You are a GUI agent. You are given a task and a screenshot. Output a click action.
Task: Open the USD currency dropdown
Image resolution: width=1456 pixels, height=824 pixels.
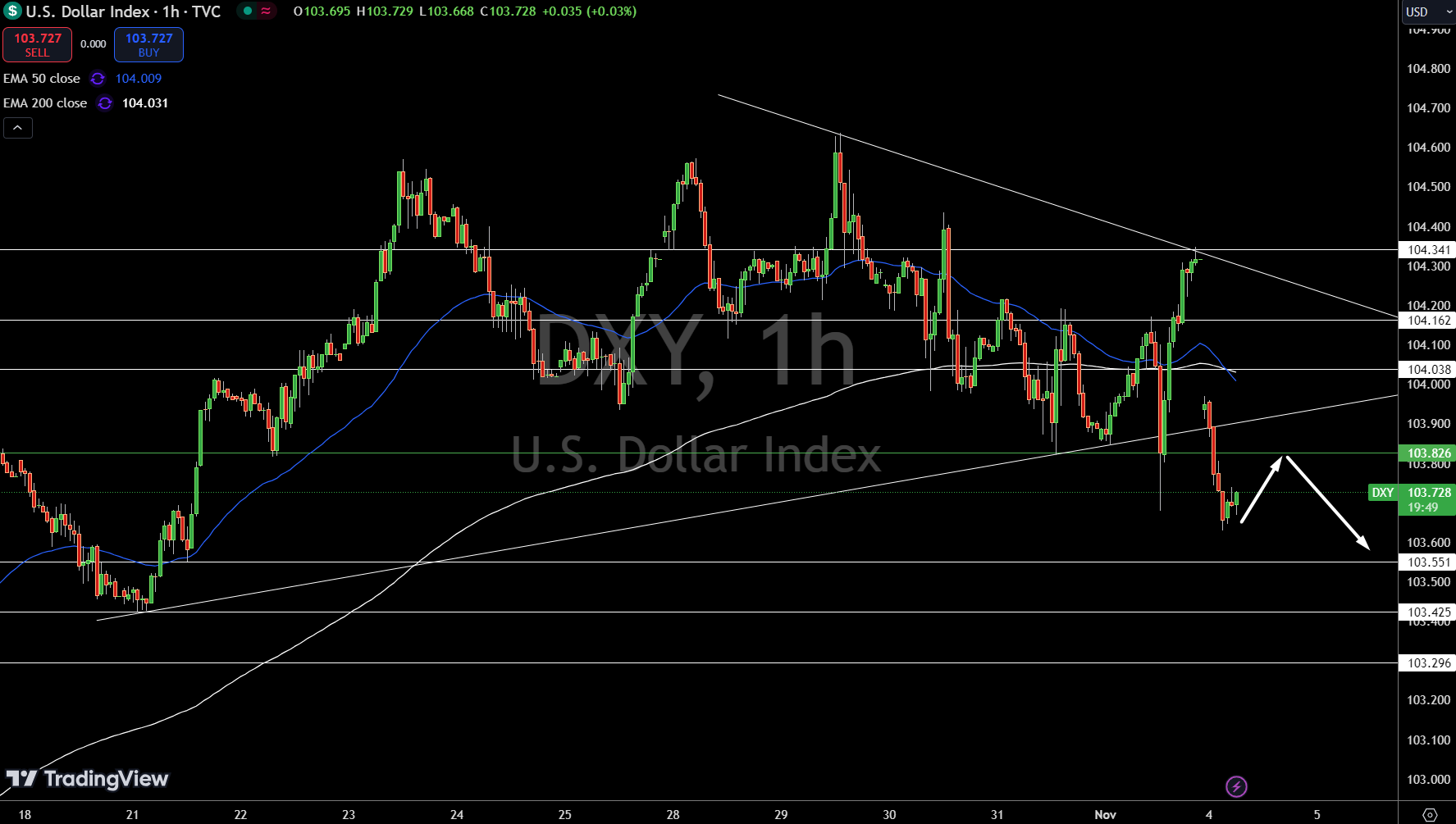(x=1427, y=11)
